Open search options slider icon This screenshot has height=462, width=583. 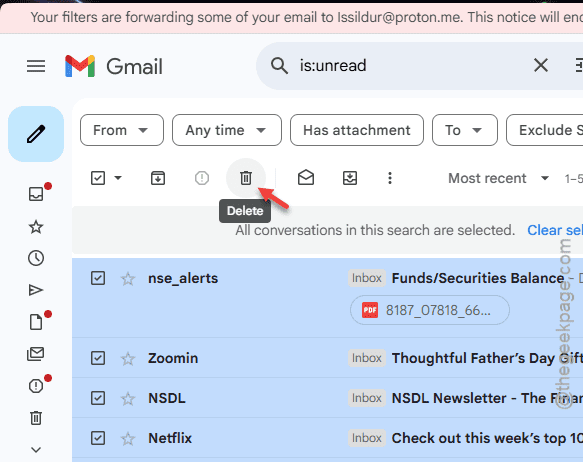pyautogui.click(x=579, y=66)
